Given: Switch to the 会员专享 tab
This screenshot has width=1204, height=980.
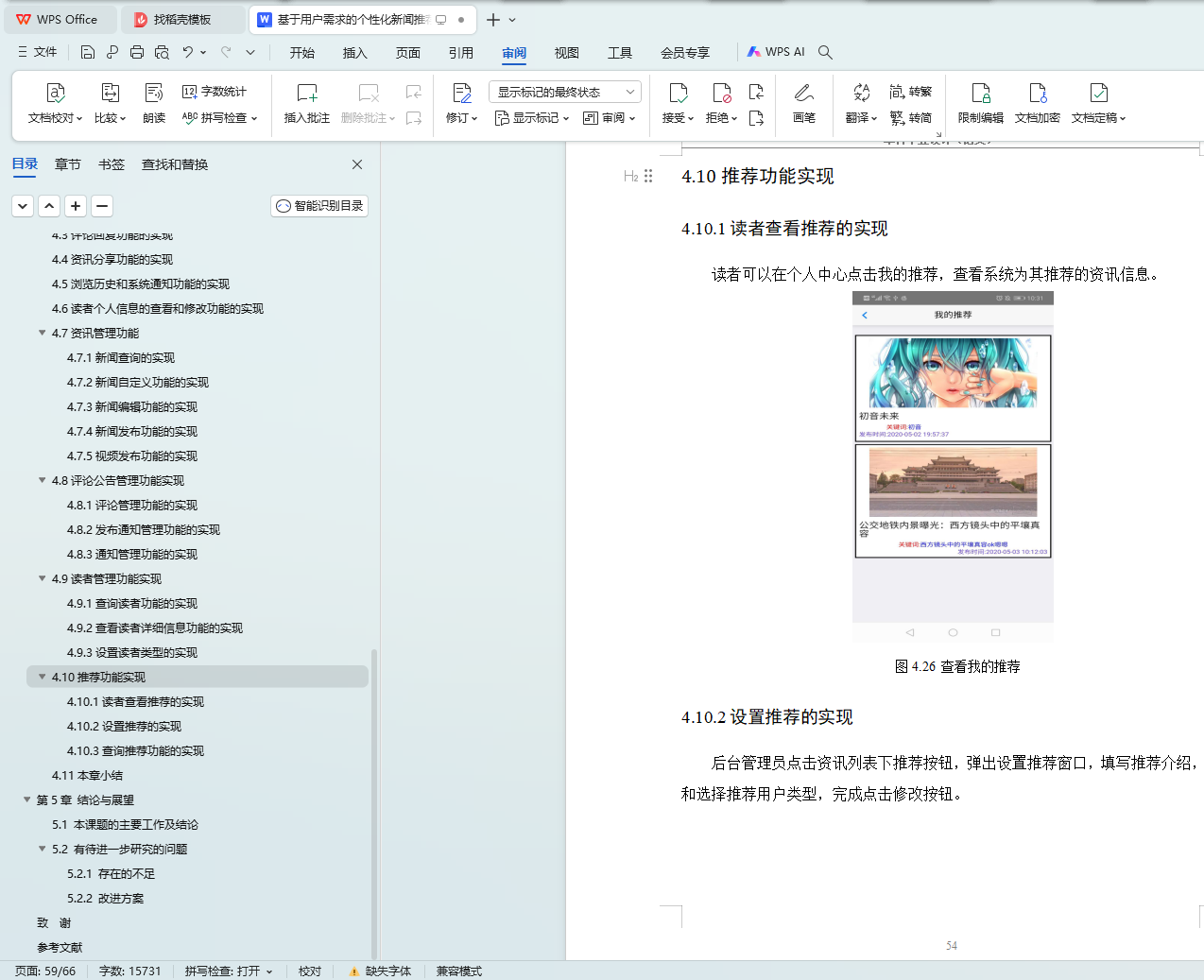Looking at the screenshot, I should pos(685,53).
